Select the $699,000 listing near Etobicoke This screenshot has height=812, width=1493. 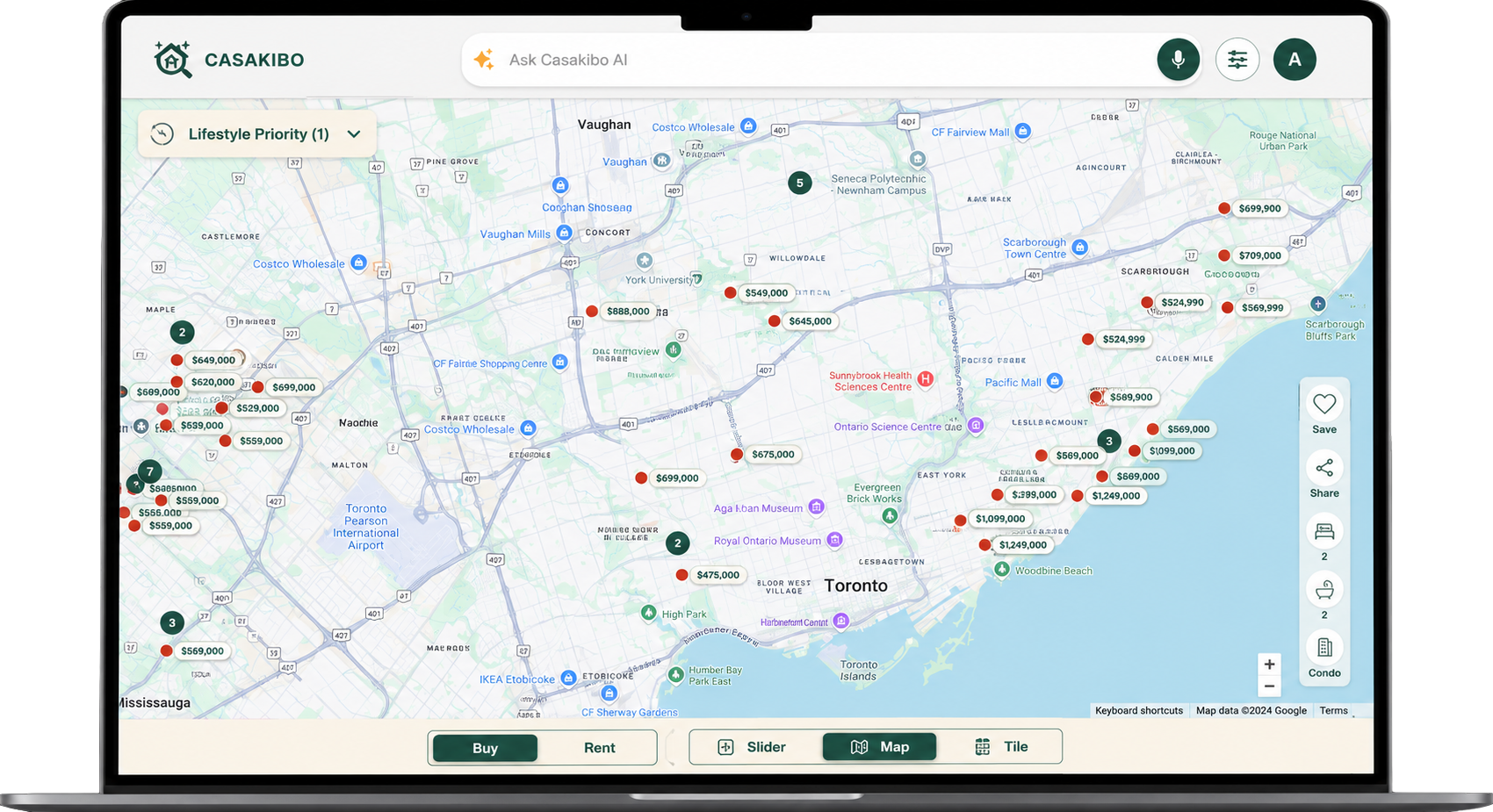tap(670, 478)
